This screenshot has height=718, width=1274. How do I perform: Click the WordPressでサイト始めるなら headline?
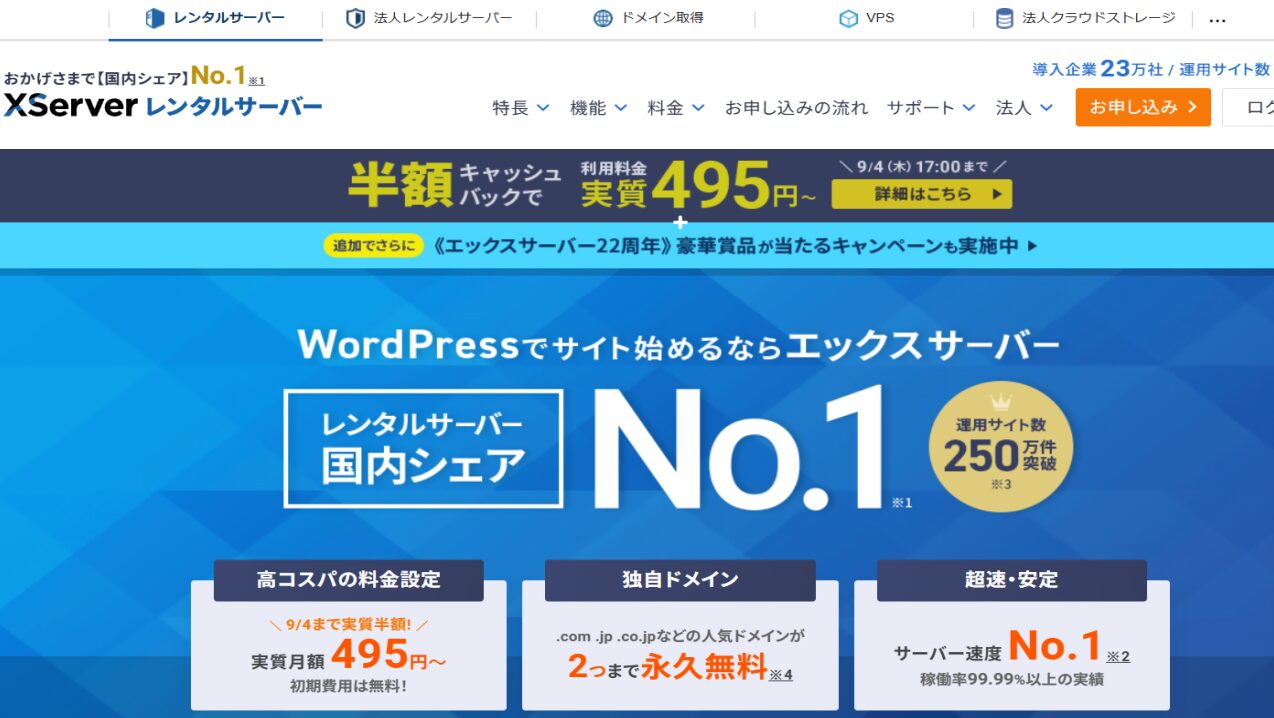pyautogui.click(x=540, y=345)
